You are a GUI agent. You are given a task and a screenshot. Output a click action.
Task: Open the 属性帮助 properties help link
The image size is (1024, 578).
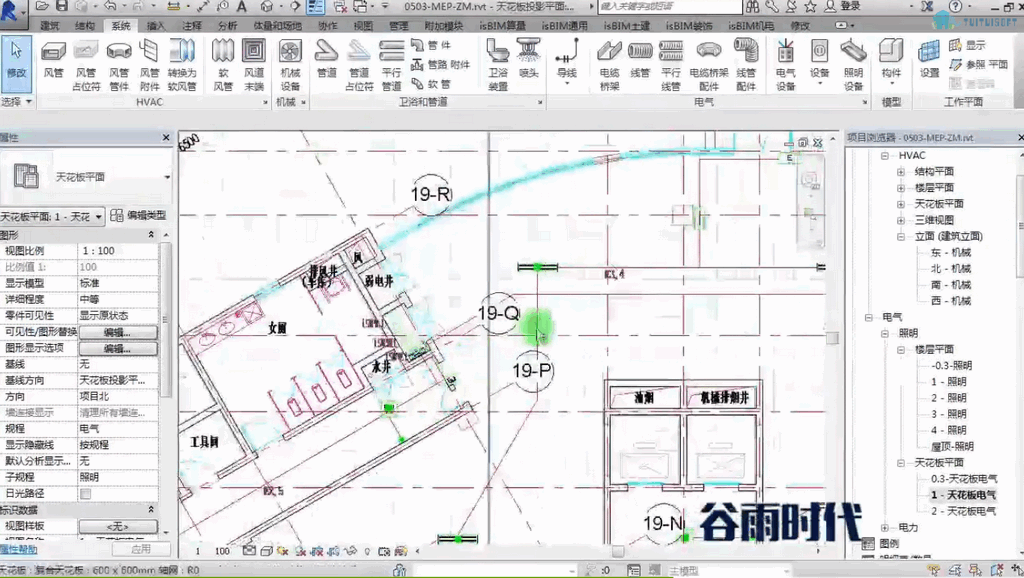18,549
